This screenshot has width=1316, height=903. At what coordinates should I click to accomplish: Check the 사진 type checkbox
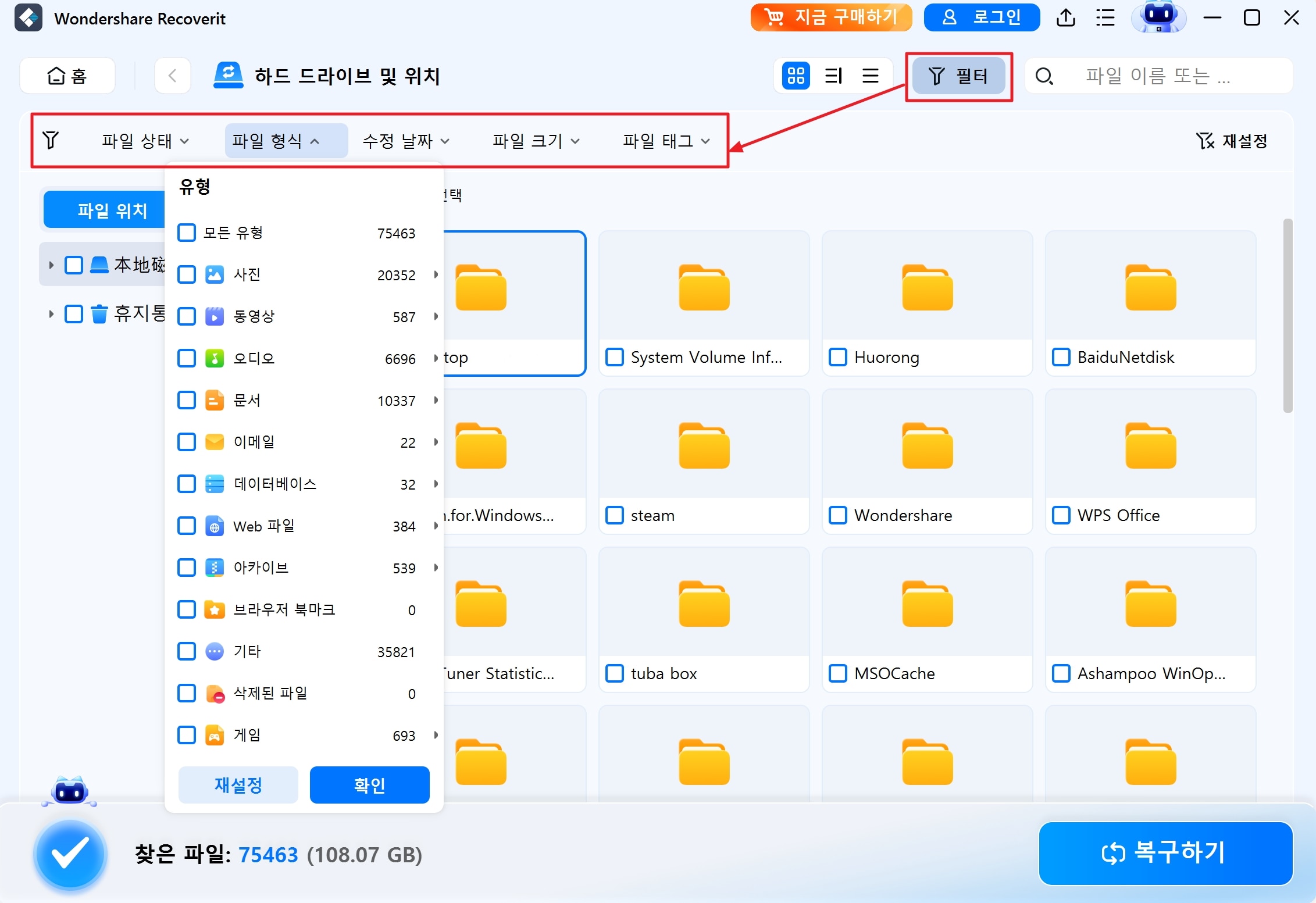click(x=187, y=274)
